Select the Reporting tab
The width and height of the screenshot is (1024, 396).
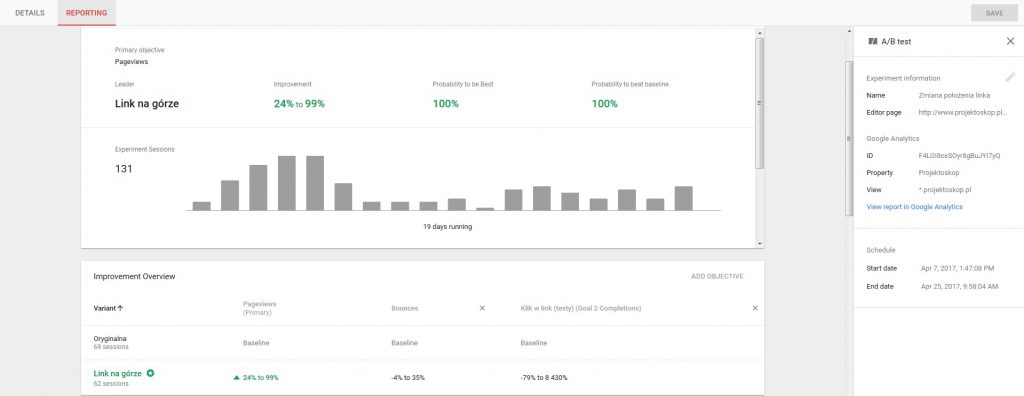(87, 13)
